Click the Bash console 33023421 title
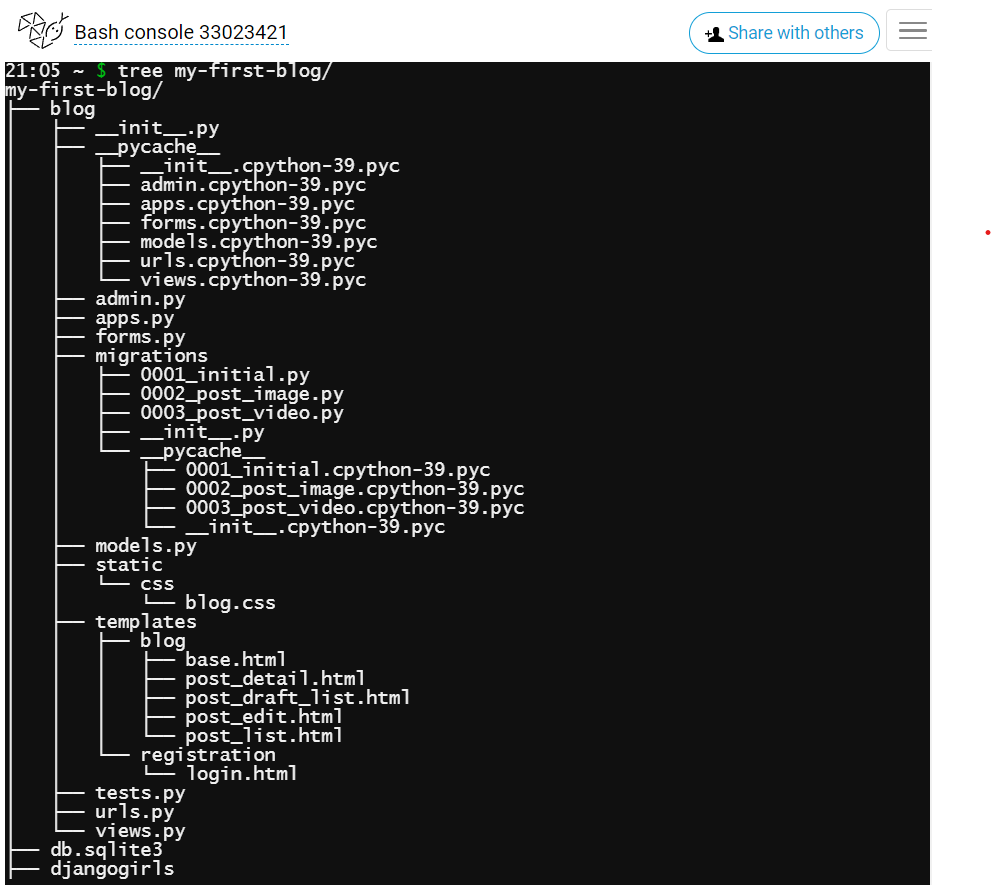Viewport: 991px width, 885px height. pos(181,32)
